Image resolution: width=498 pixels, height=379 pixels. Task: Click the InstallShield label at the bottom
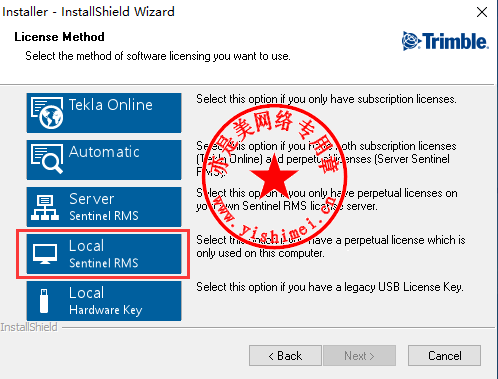point(29,327)
